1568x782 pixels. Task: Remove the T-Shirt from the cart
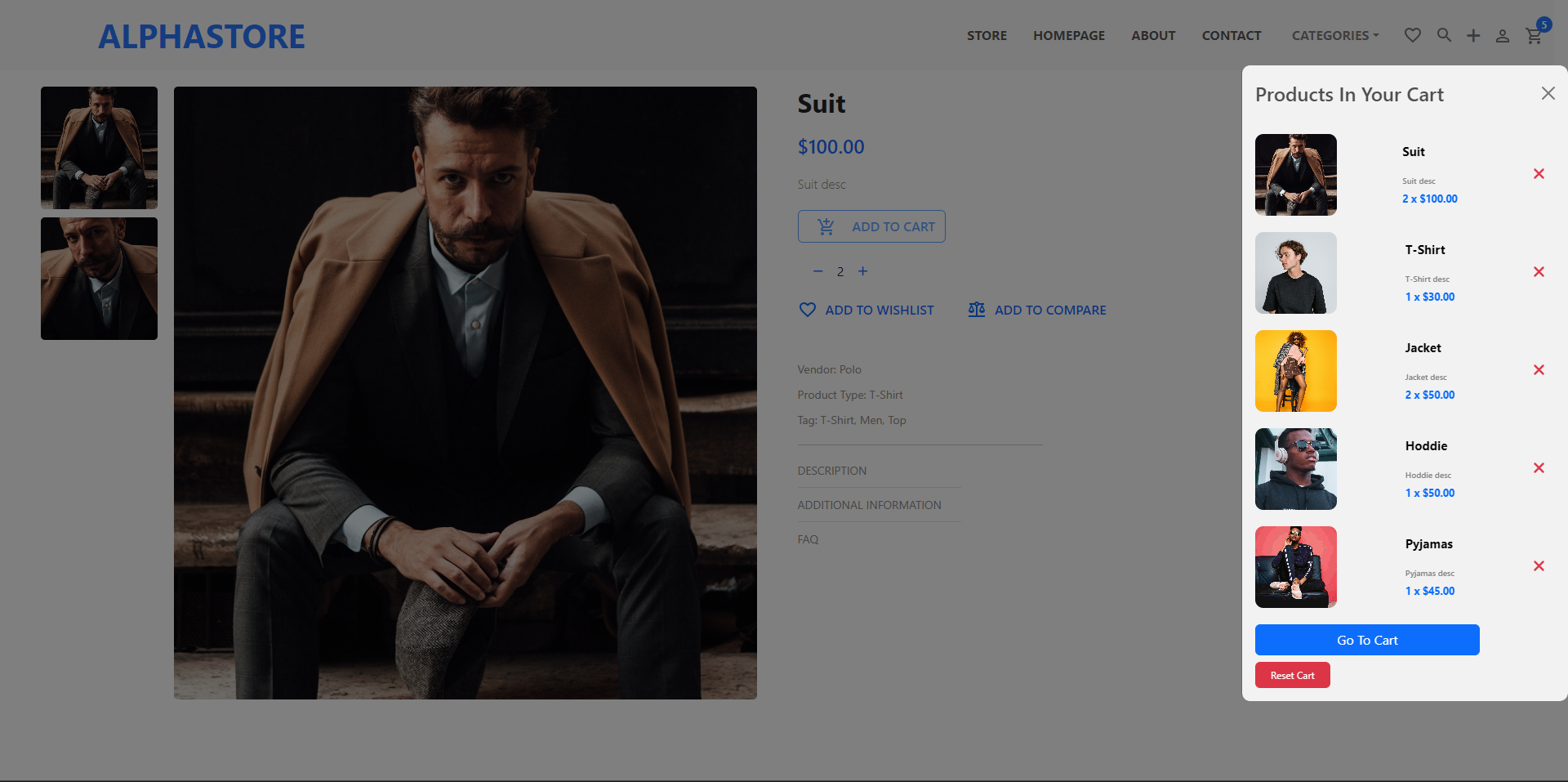click(1539, 271)
